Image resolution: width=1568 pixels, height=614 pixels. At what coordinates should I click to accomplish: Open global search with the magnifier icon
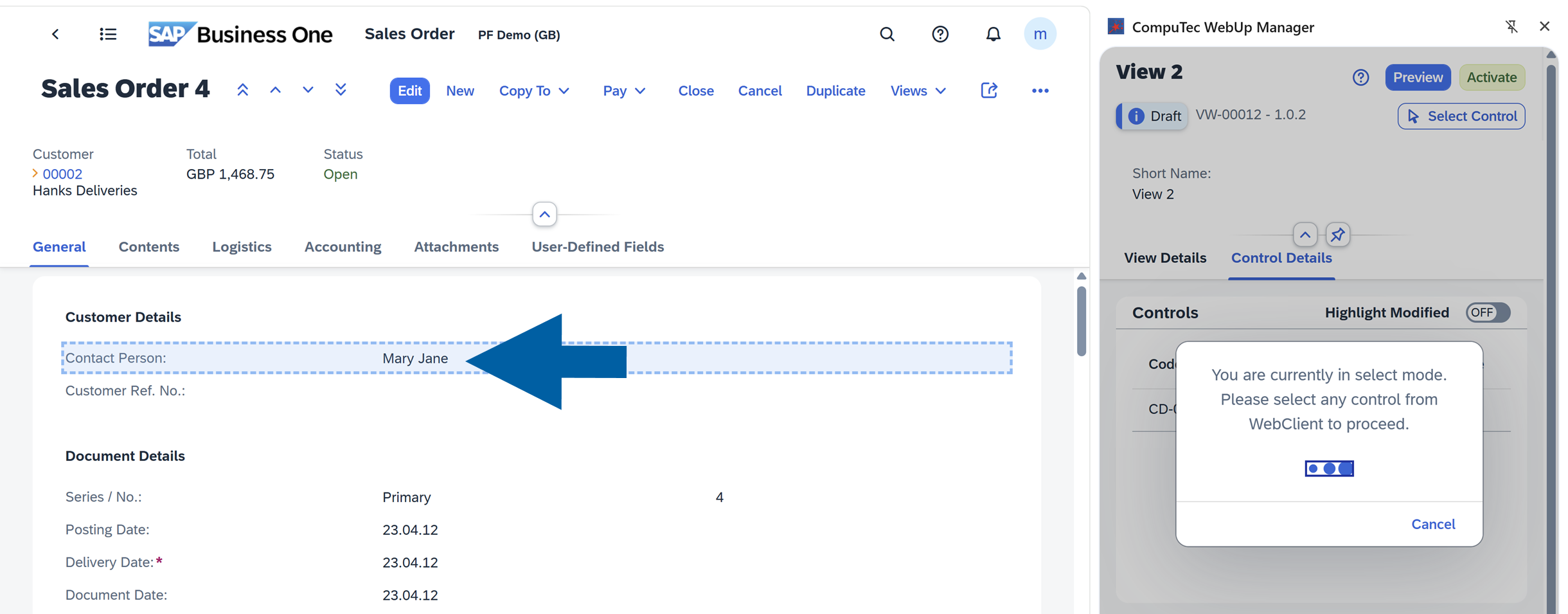point(887,34)
